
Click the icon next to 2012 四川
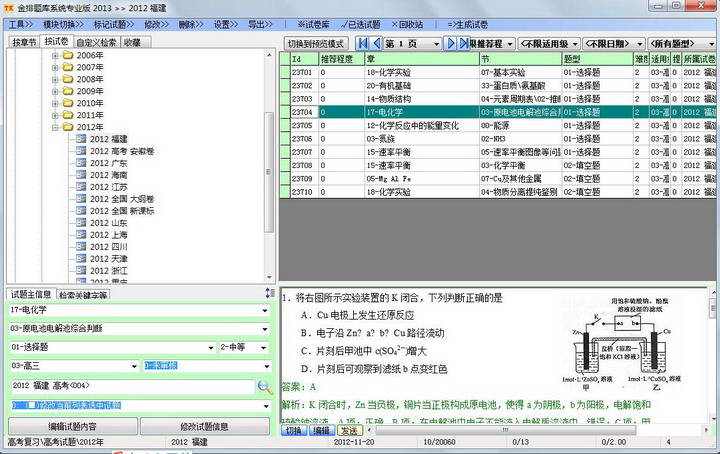pos(81,246)
